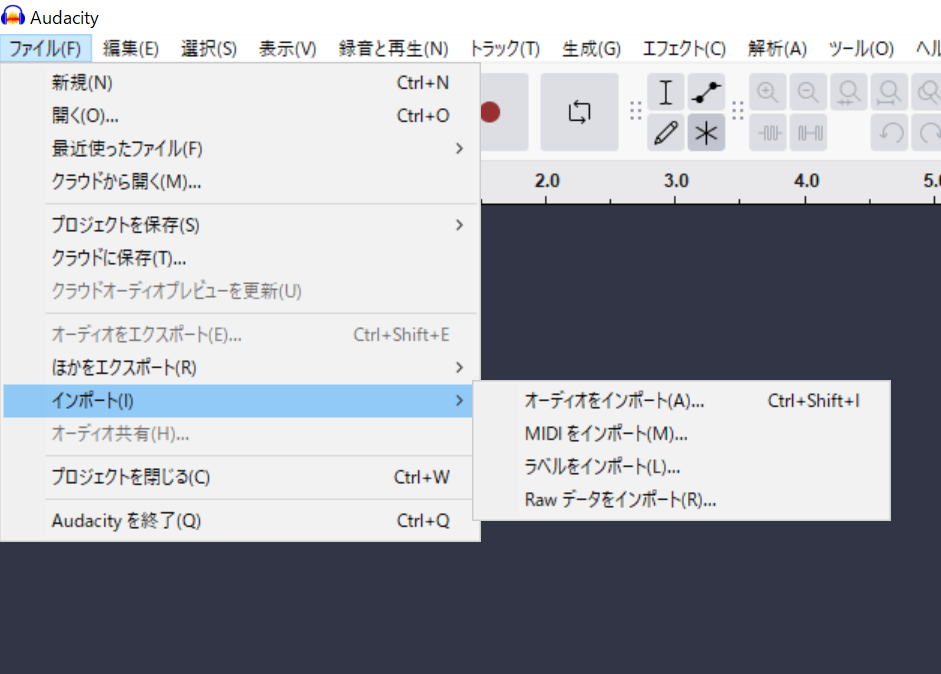Viewport: 941px width, 674px height.
Task: Choose ラベルをインポート(L)... submenu item
Action: pyautogui.click(x=682, y=466)
